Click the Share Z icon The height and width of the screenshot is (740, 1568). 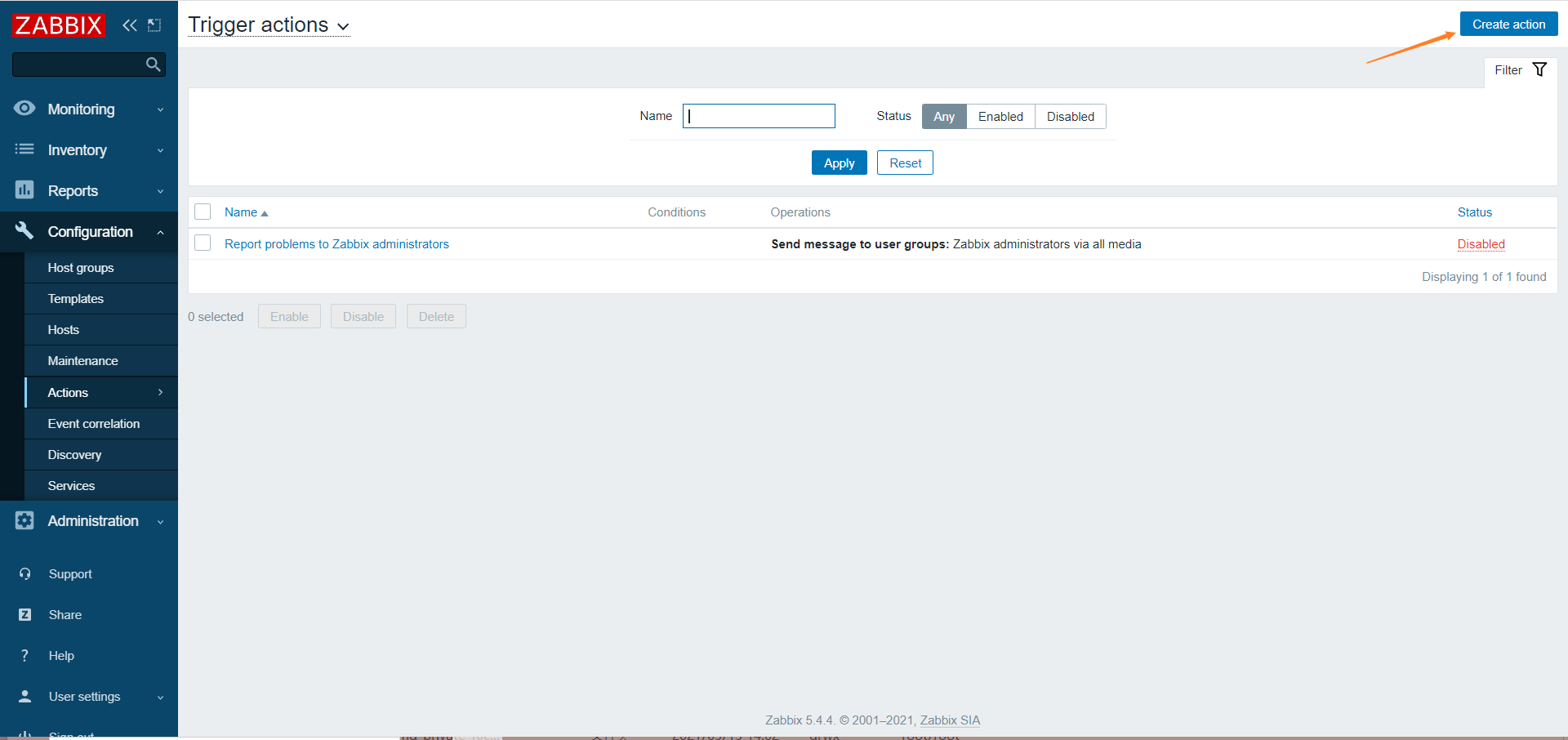tap(25, 615)
